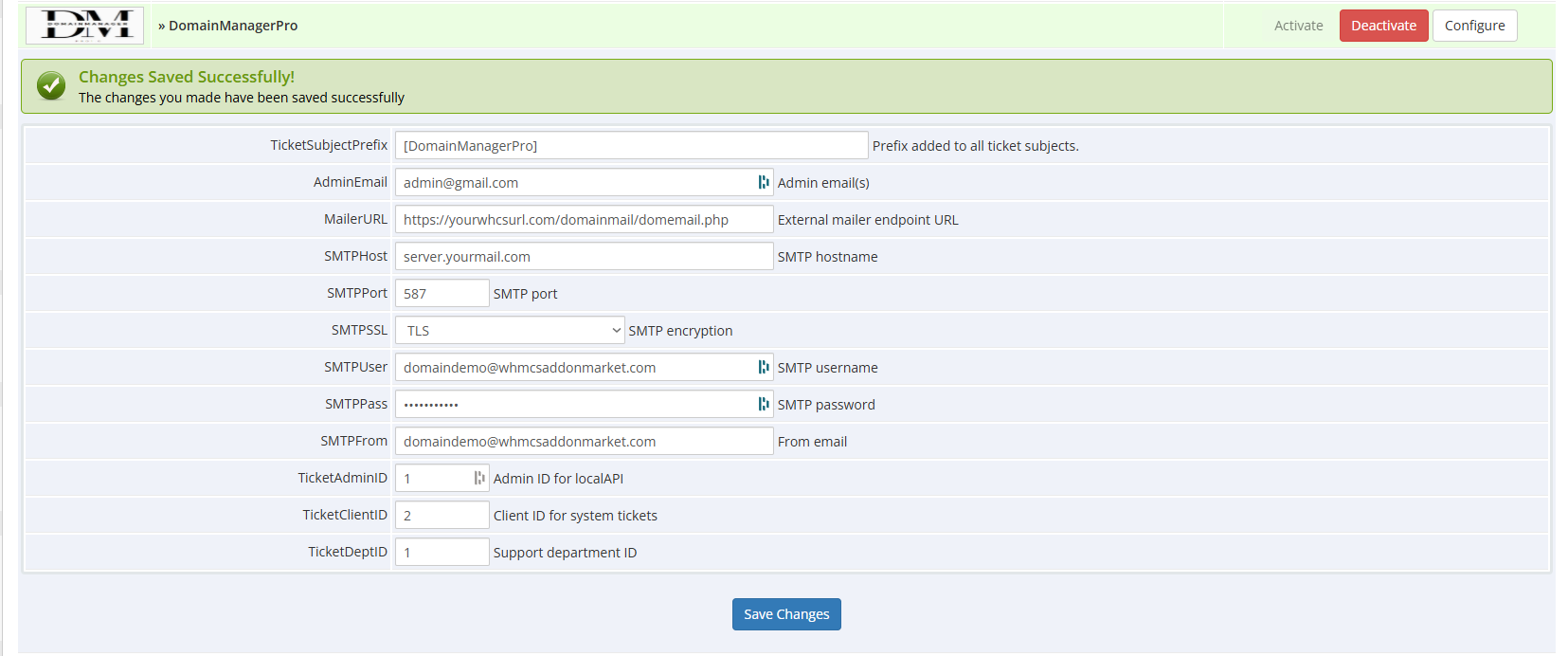Screen dimensions: 1568x656
Task: Select the MailerURL input field
Action: point(583,219)
